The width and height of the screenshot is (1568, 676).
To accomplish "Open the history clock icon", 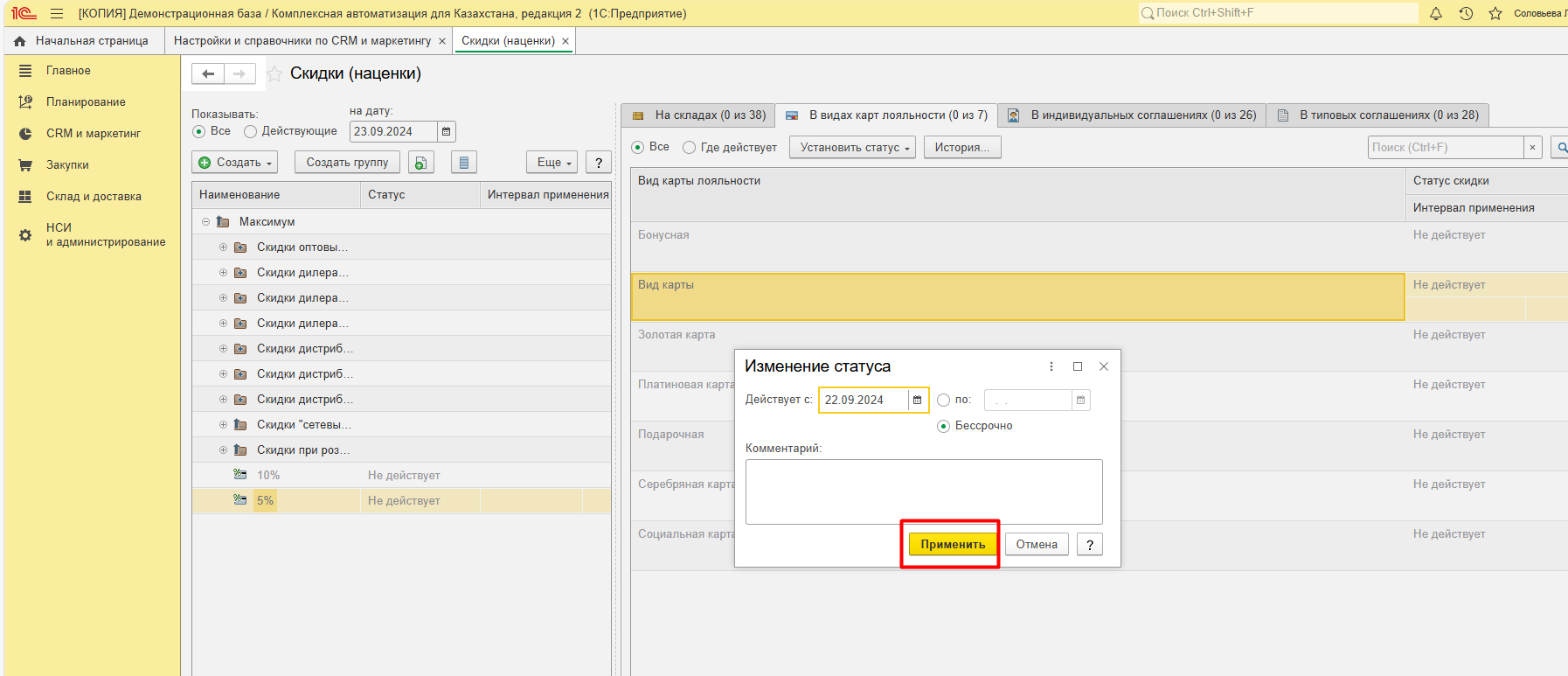I will (1466, 13).
